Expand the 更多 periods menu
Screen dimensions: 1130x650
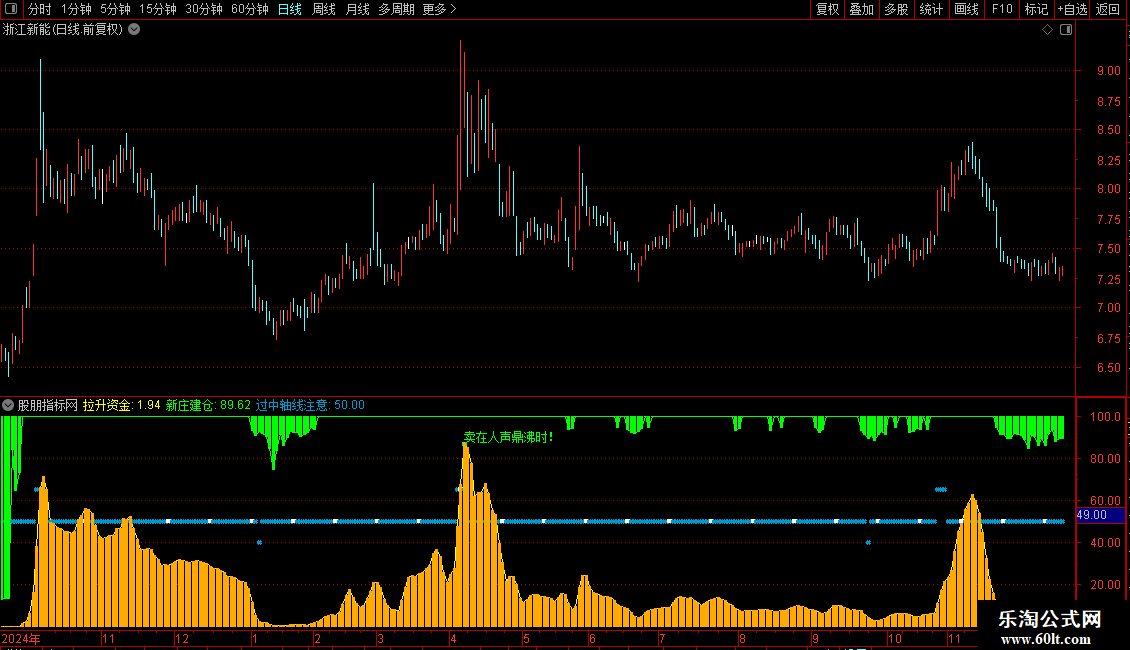pos(440,9)
